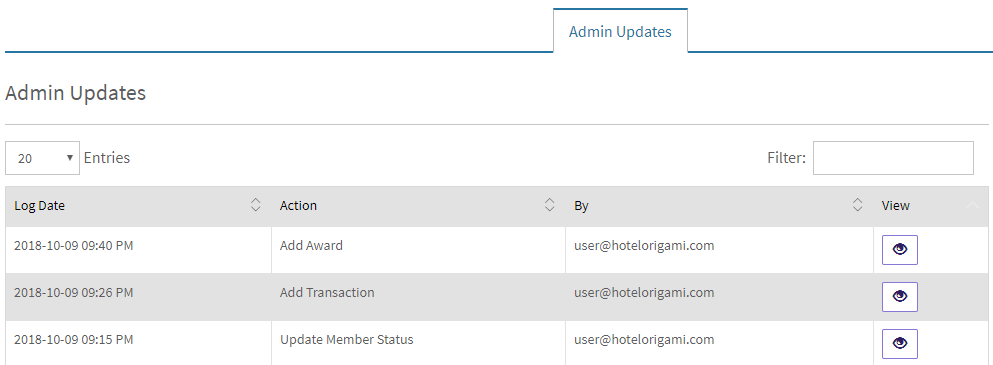Click email in Add Transaction row
Viewport: 993px width, 365px height.
[644, 292]
